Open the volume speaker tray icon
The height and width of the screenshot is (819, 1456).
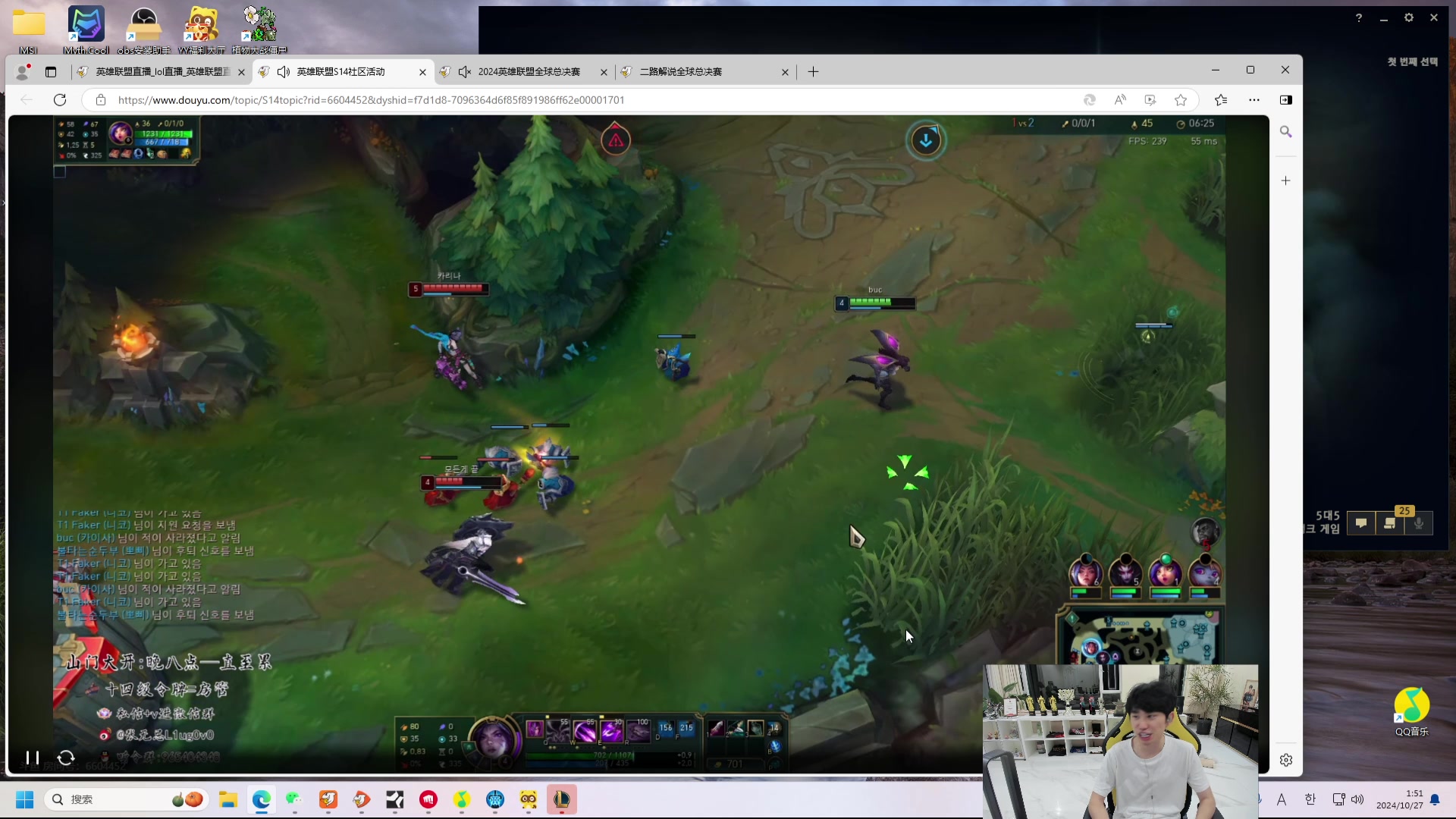pyautogui.click(x=1357, y=799)
